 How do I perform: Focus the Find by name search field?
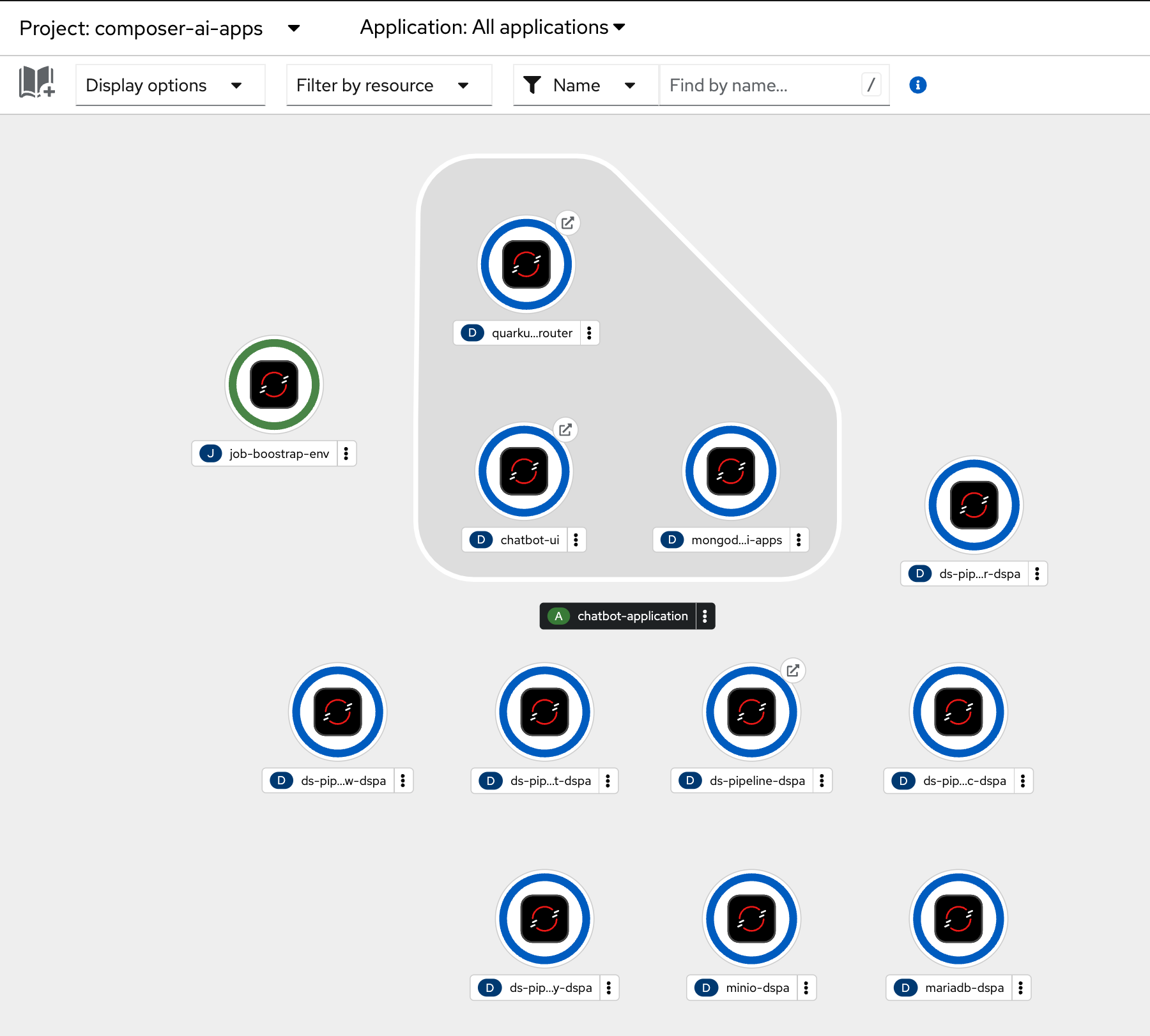pyautogui.click(x=774, y=85)
